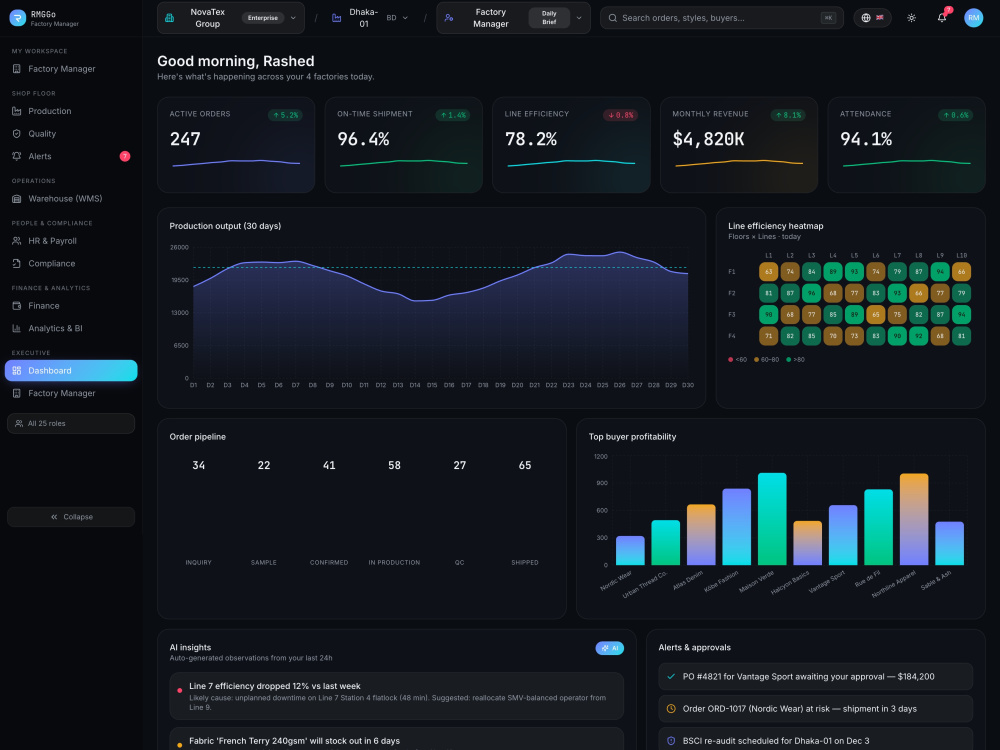Focus the search orders input field
The width and height of the screenshot is (1000, 750).
[x=721, y=18]
